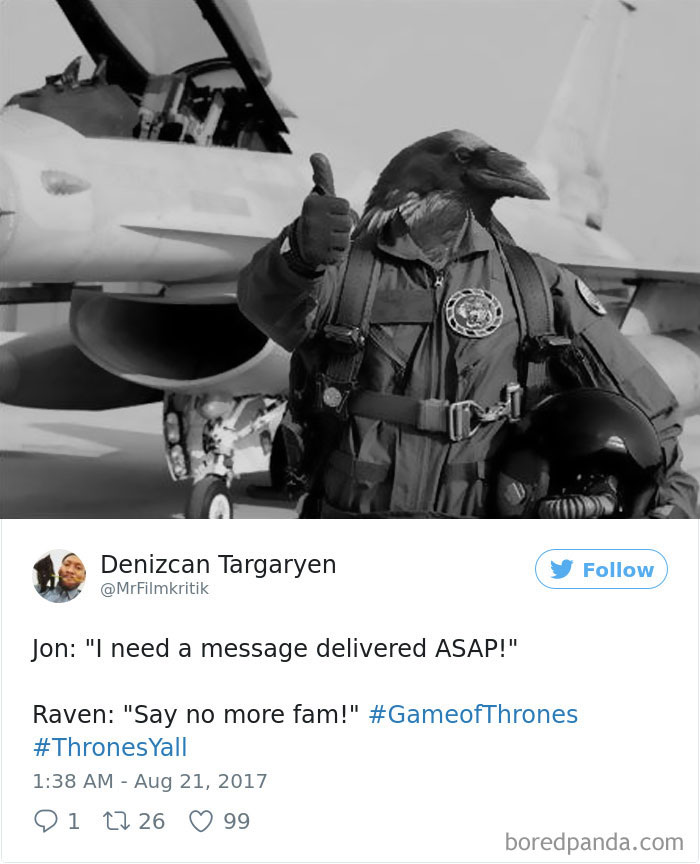700x864 pixels.
Task: Click the Denizcan Targaryen display name
Action: [218, 564]
